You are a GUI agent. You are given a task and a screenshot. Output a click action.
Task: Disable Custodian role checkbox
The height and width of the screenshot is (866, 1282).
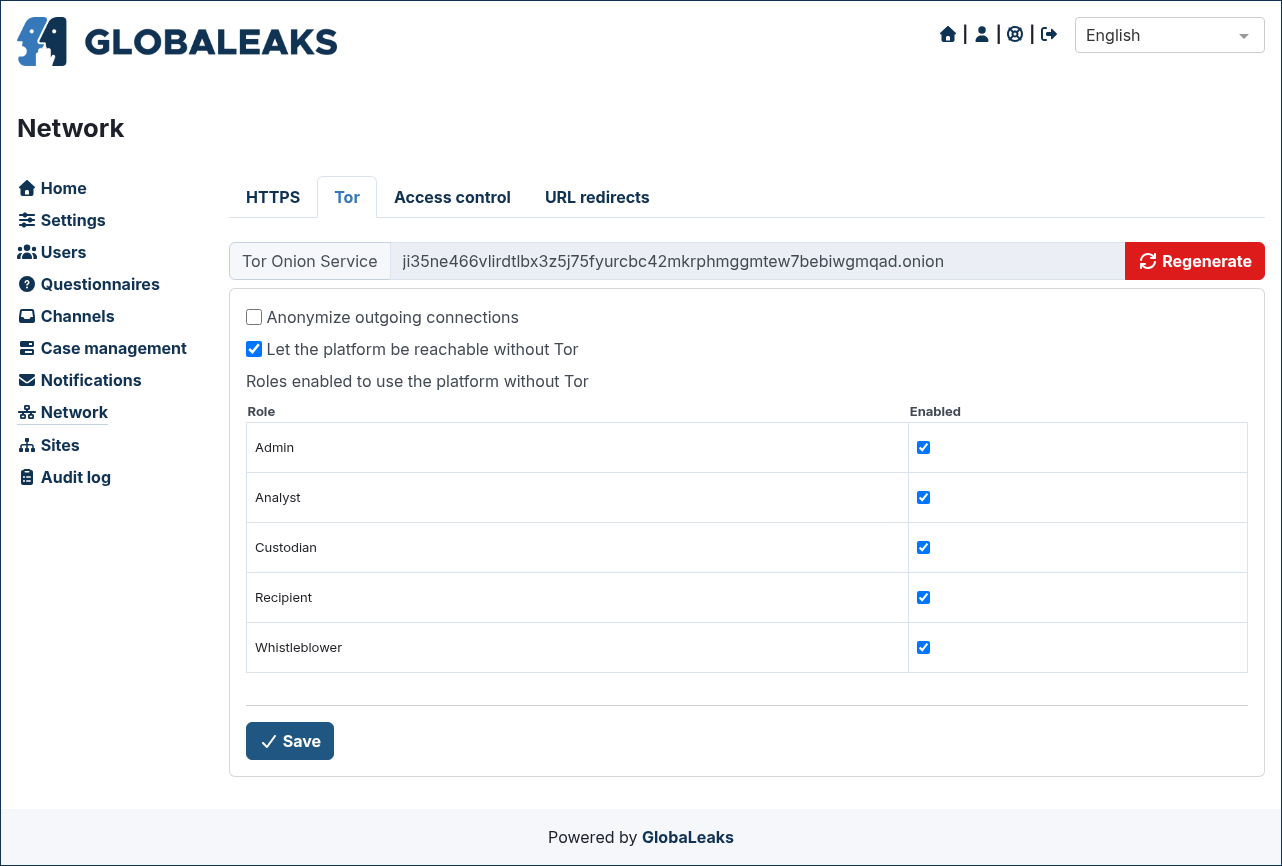pyautogui.click(x=923, y=547)
